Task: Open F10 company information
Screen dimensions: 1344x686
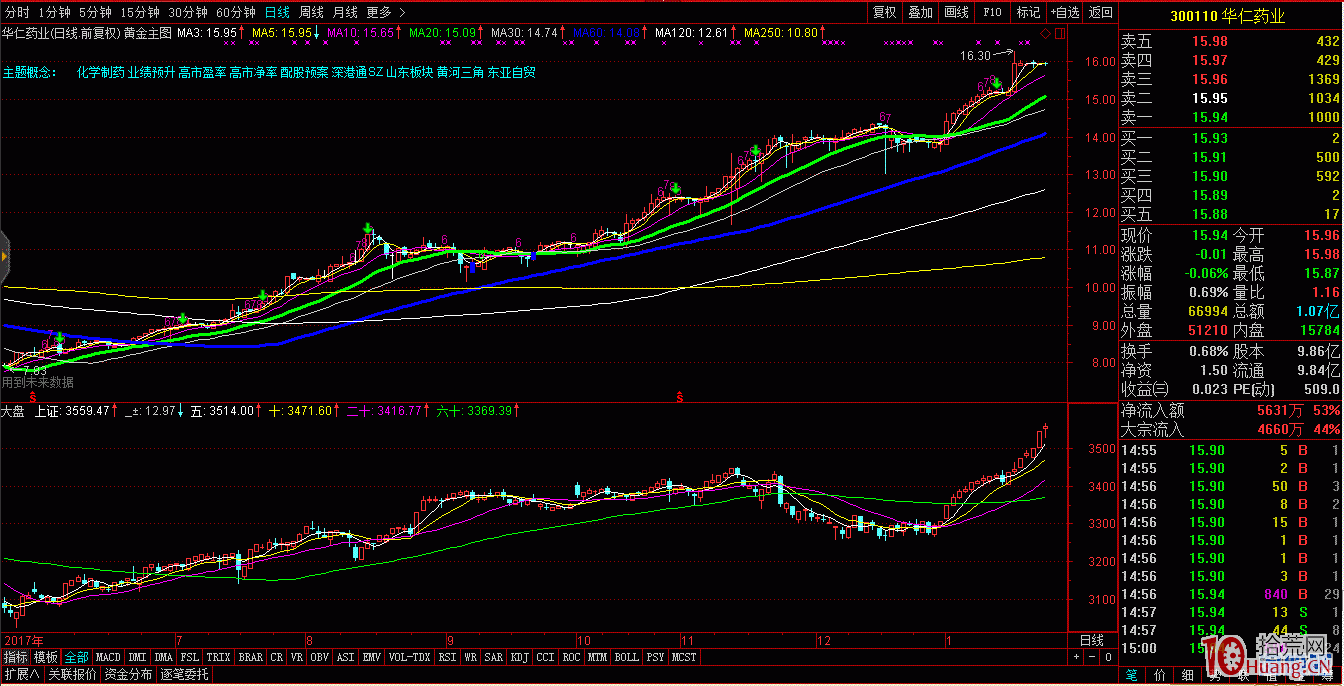Action: point(992,12)
